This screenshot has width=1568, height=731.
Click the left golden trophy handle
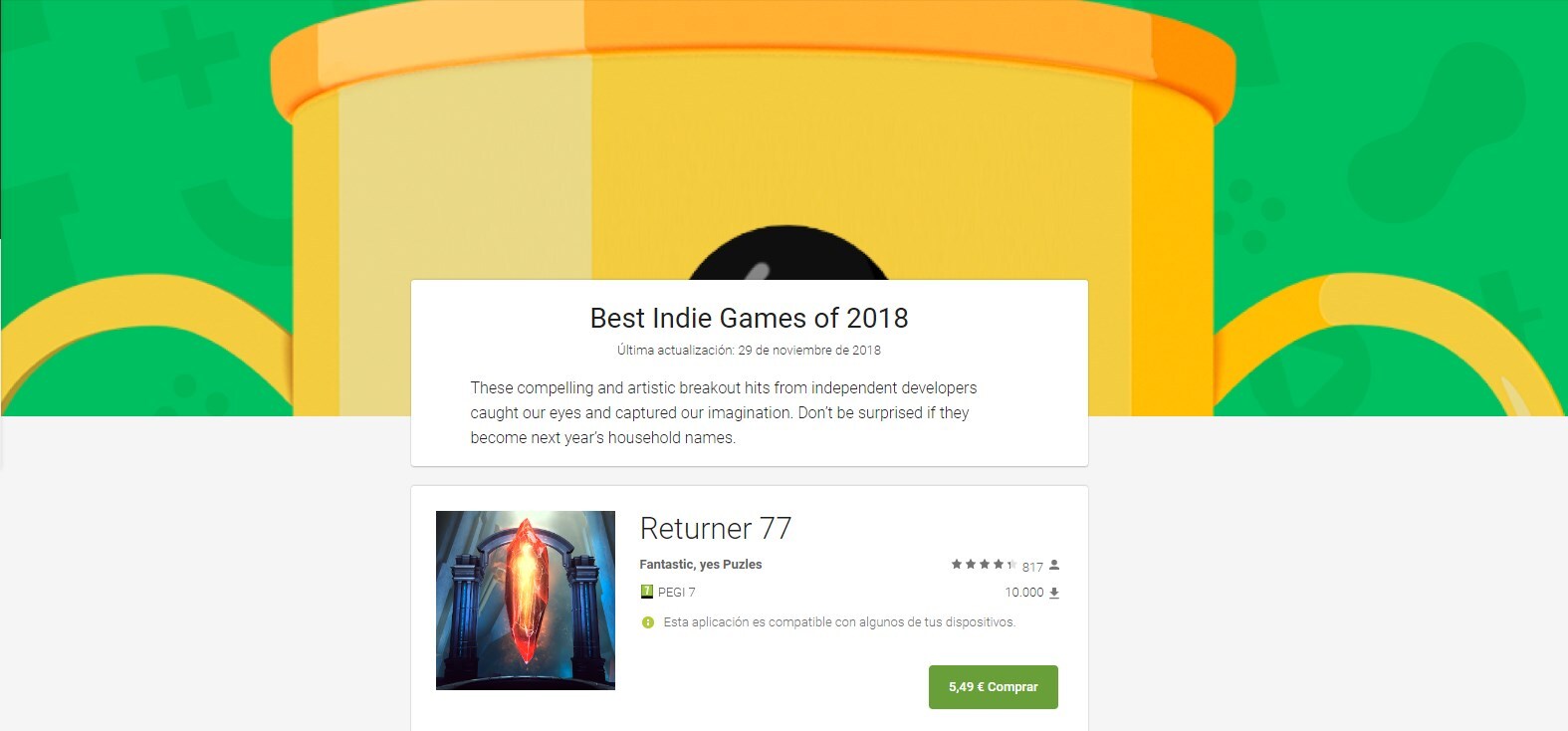coord(149,344)
